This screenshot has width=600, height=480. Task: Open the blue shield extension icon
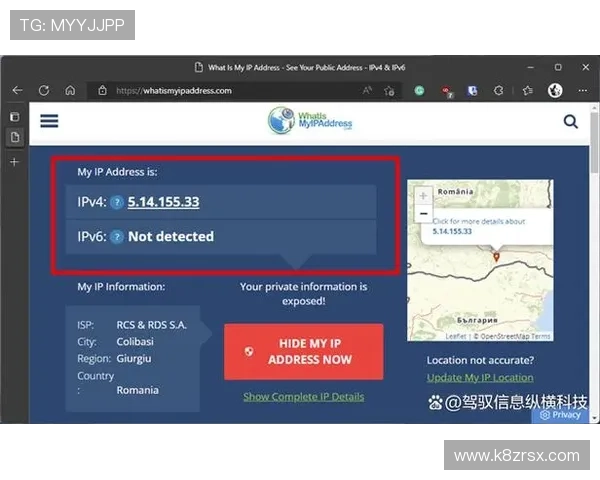(x=473, y=90)
